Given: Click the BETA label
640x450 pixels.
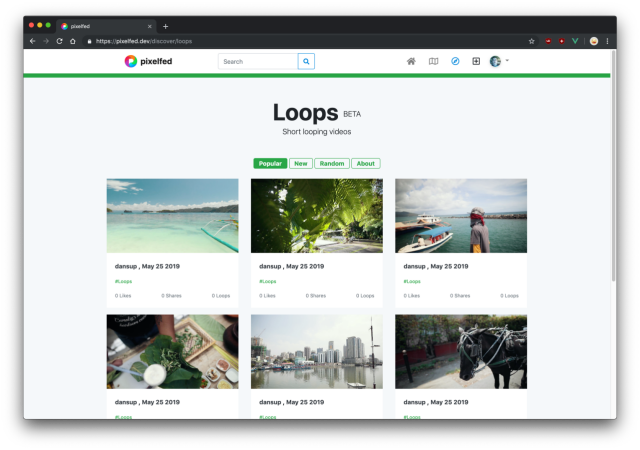Looking at the screenshot, I should pos(352,114).
